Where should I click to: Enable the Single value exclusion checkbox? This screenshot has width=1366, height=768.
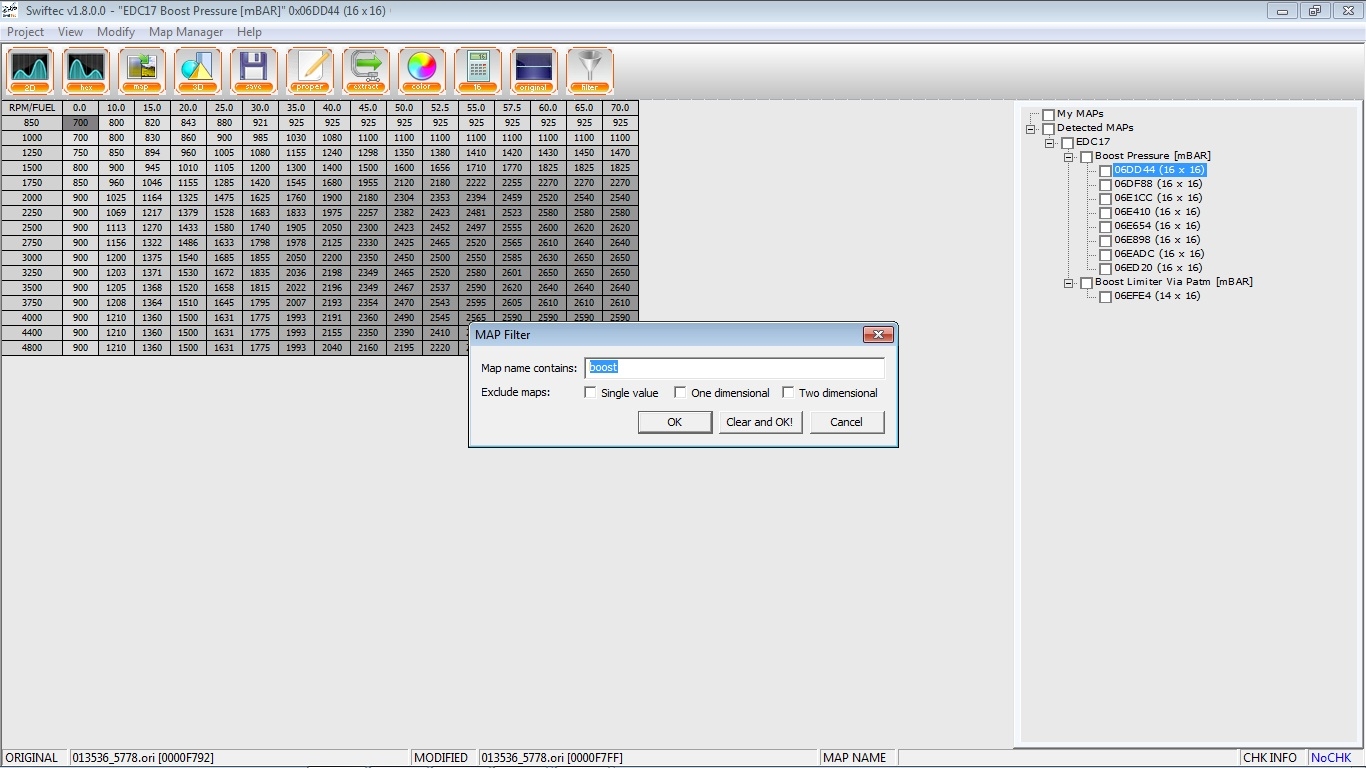pos(590,392)
